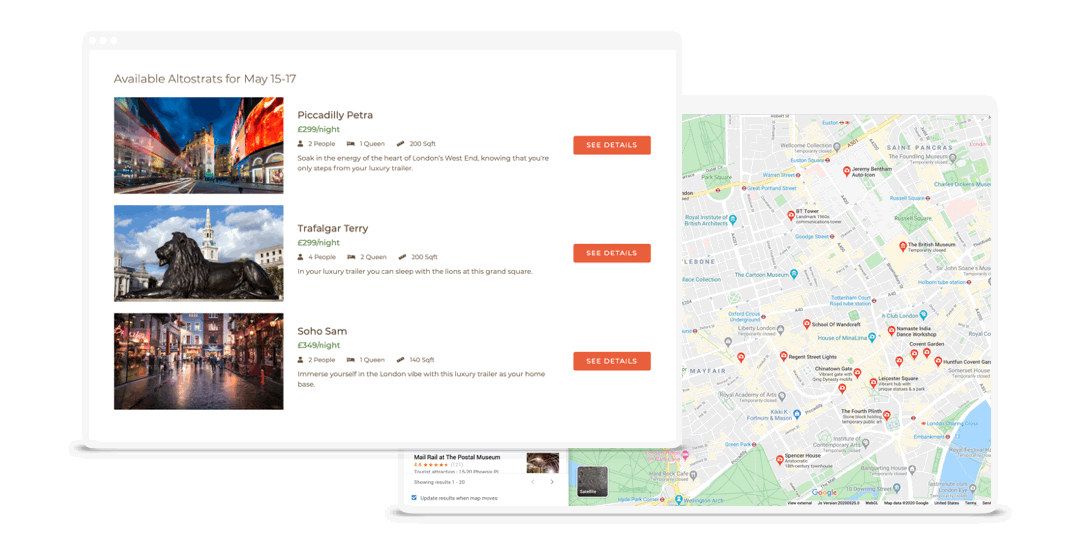
Task: Click the ruler icon beside '140 Sqft'
Action: pyautogui.click(x=401, y=360)
